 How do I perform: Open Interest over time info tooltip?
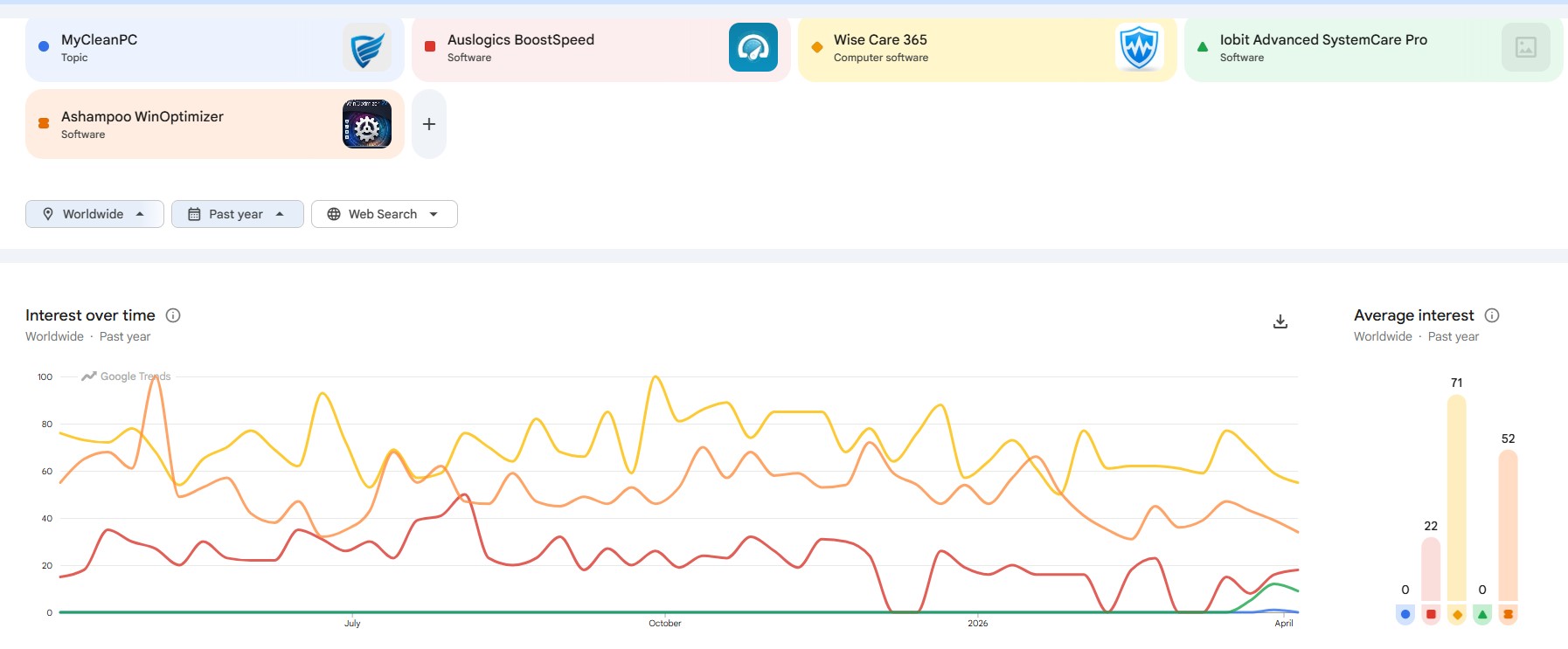pos(173,315)
